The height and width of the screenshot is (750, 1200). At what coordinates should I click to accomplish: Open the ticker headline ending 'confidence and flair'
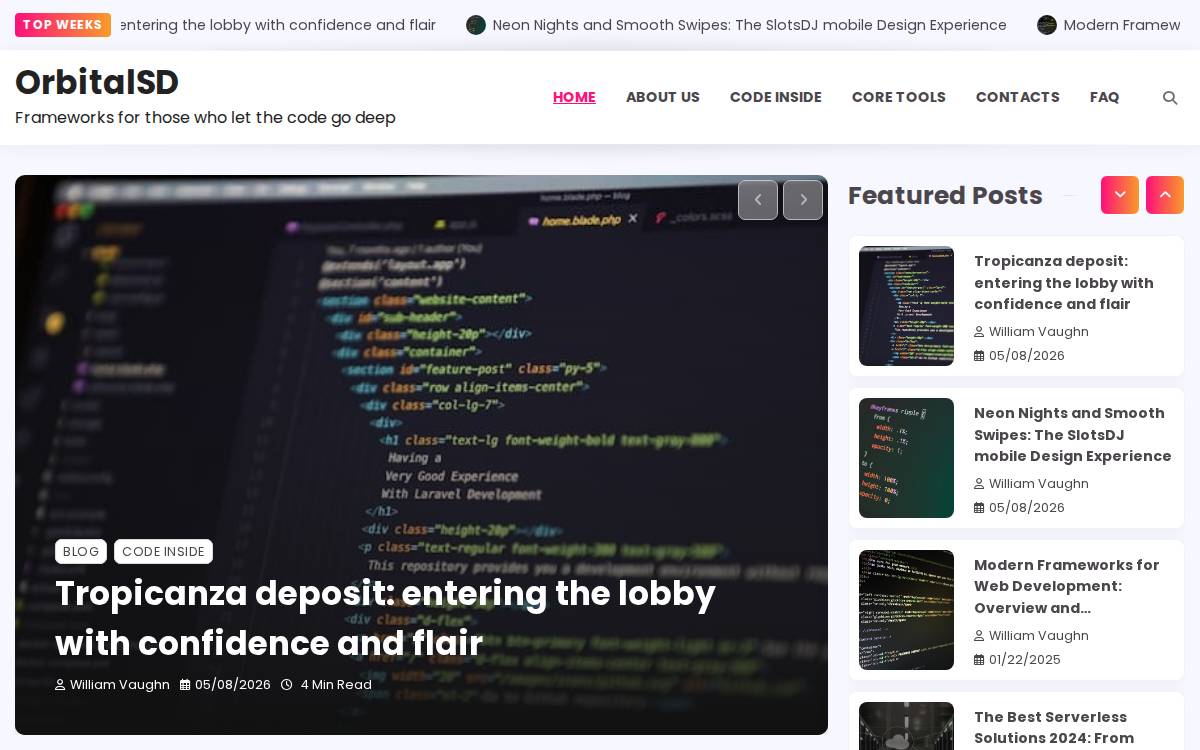pos(278,25)
